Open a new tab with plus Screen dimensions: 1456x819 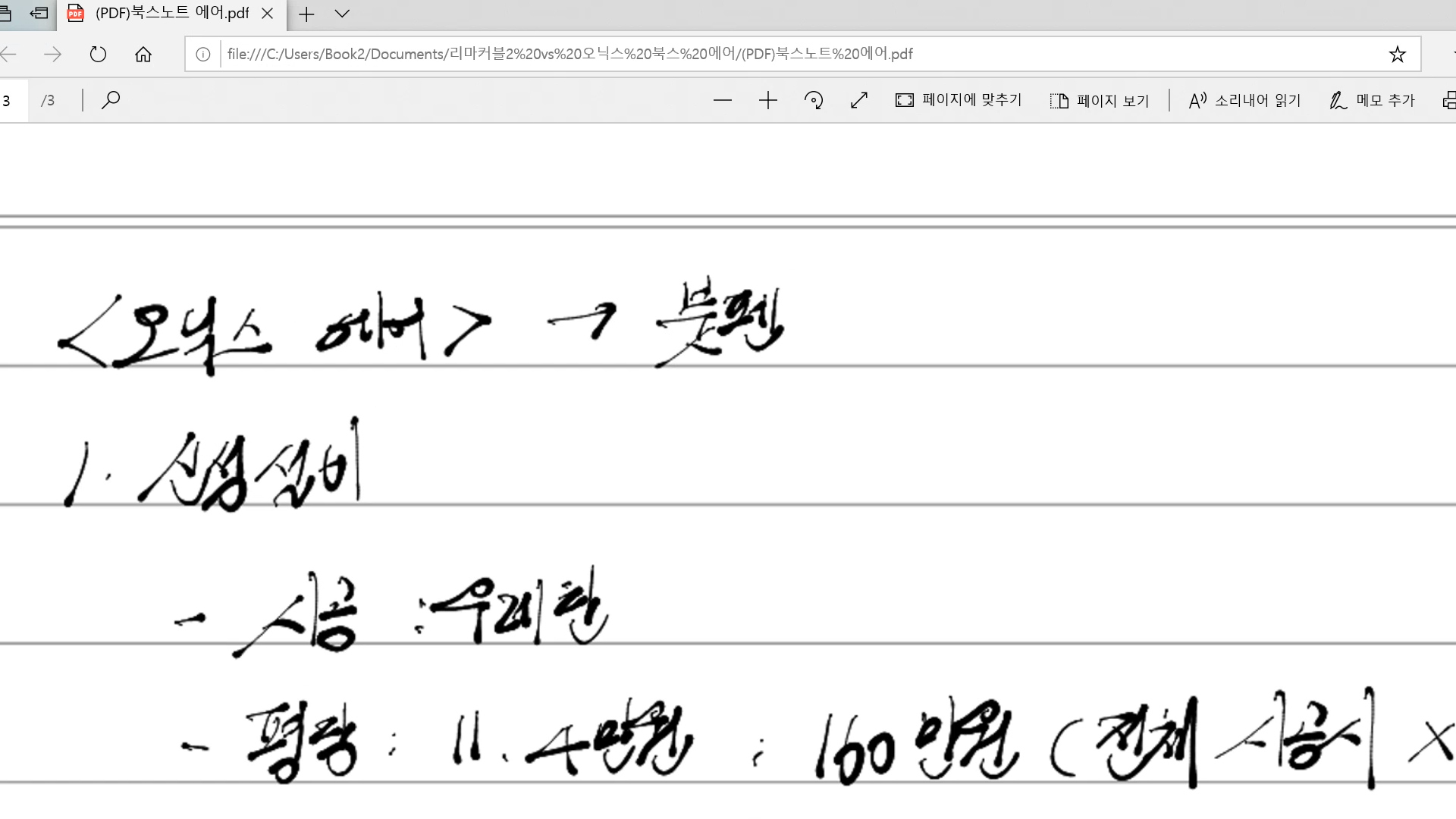[x=306, y=14]
